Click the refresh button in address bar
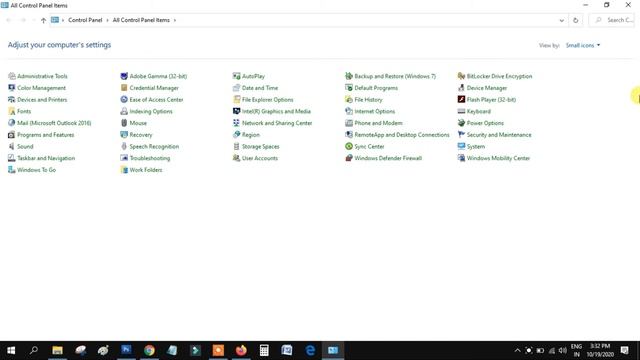This screenshot has width=640, height=360. tap(576, 20)
